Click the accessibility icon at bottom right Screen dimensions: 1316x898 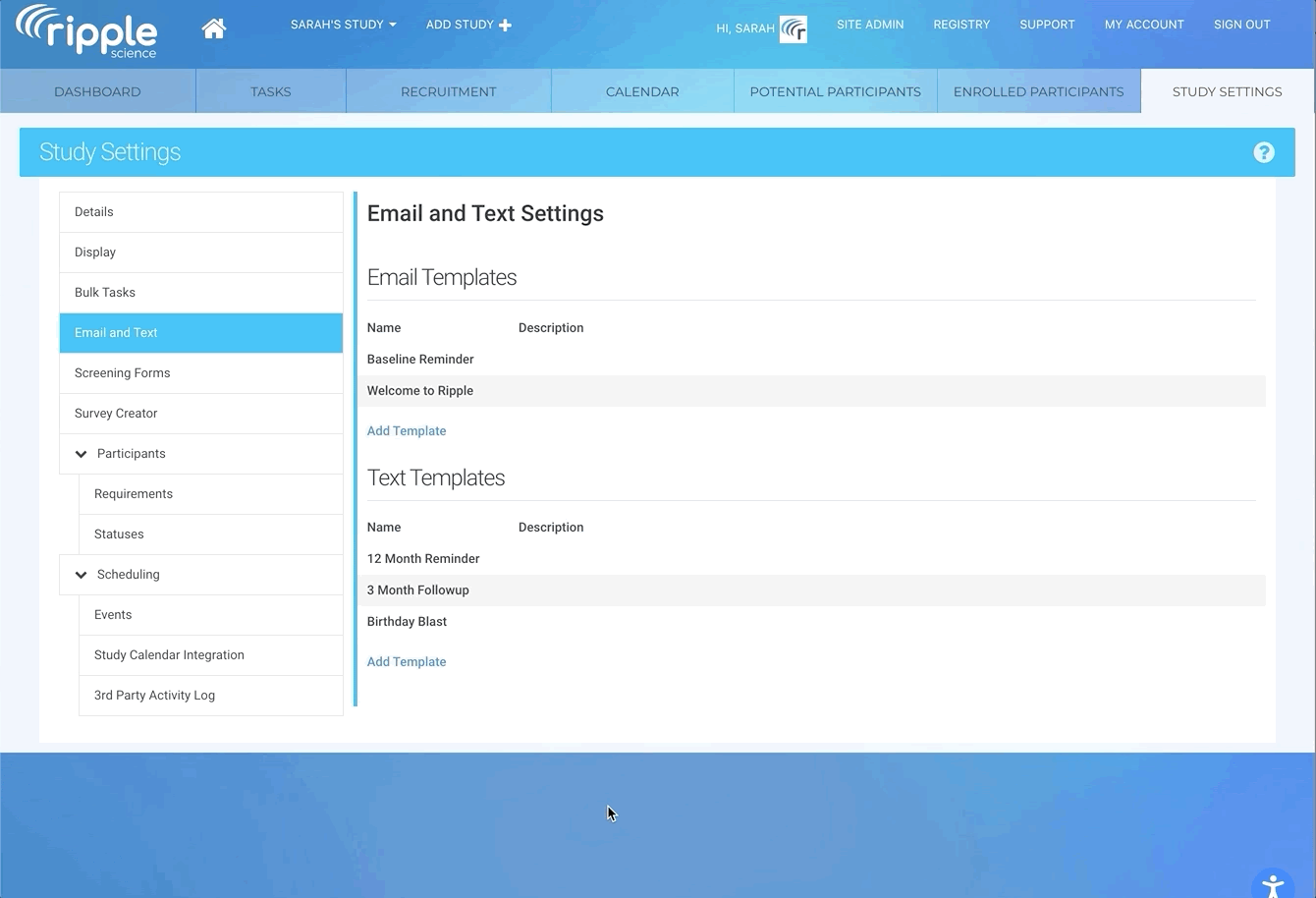pos(1273,886)
